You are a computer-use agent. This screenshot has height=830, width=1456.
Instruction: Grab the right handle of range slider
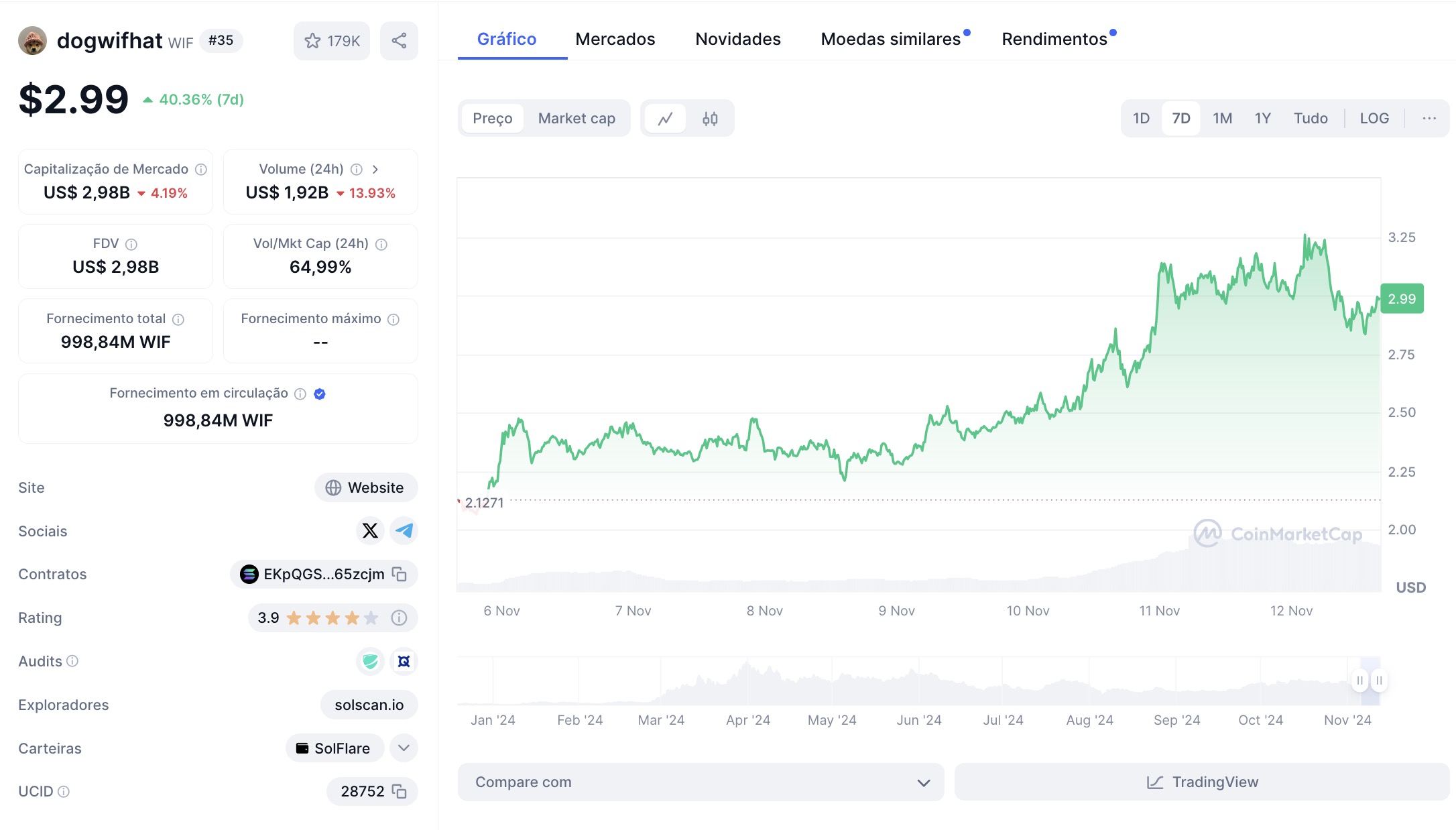coord(1379,680)
